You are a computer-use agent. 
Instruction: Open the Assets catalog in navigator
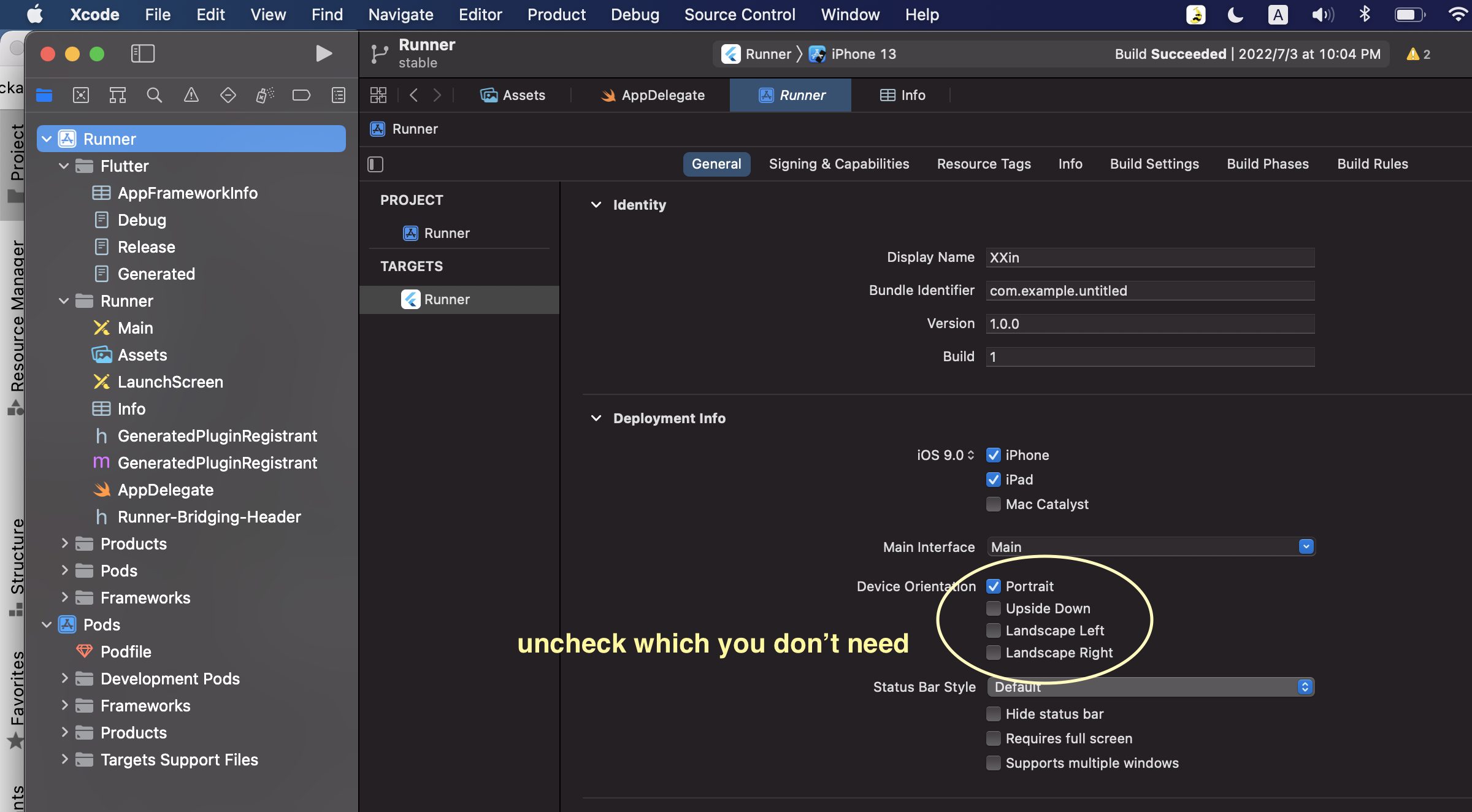click(142, 354)
